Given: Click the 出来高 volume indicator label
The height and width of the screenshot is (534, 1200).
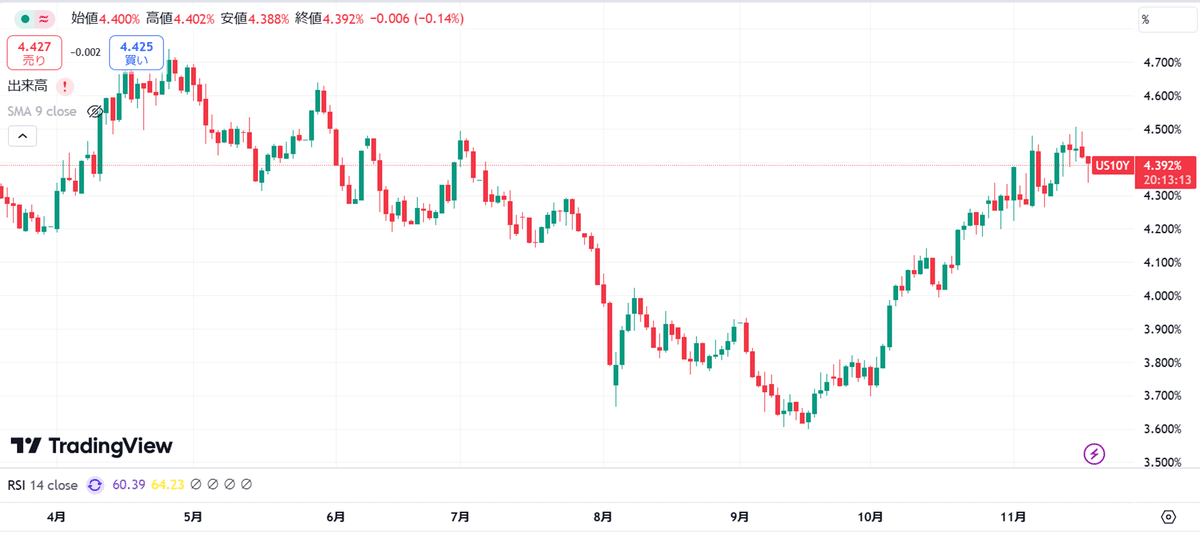Looking at the screenshot, I should tap(28, 87).
